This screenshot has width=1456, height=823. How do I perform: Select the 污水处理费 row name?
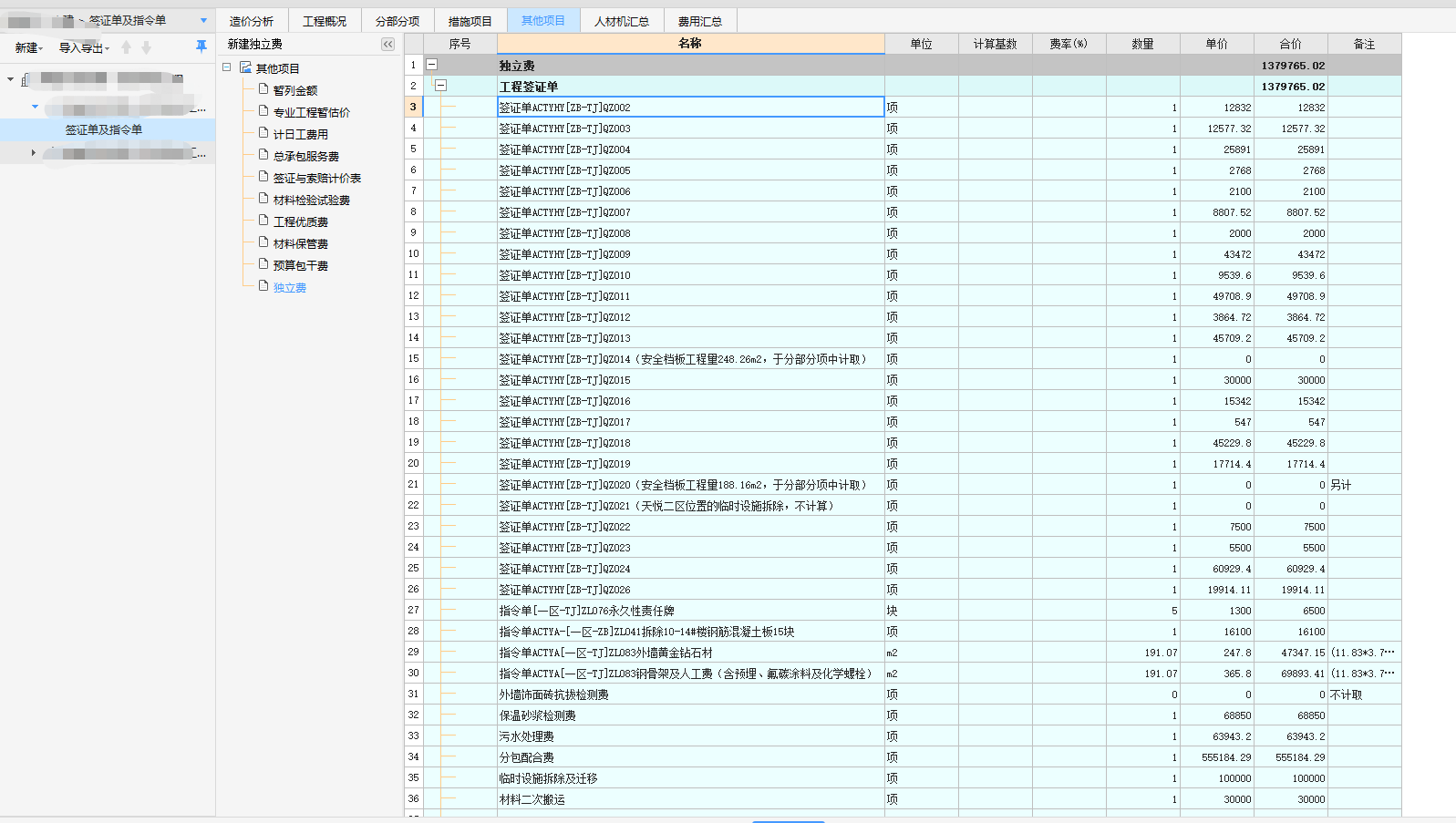tap(690, 736)
